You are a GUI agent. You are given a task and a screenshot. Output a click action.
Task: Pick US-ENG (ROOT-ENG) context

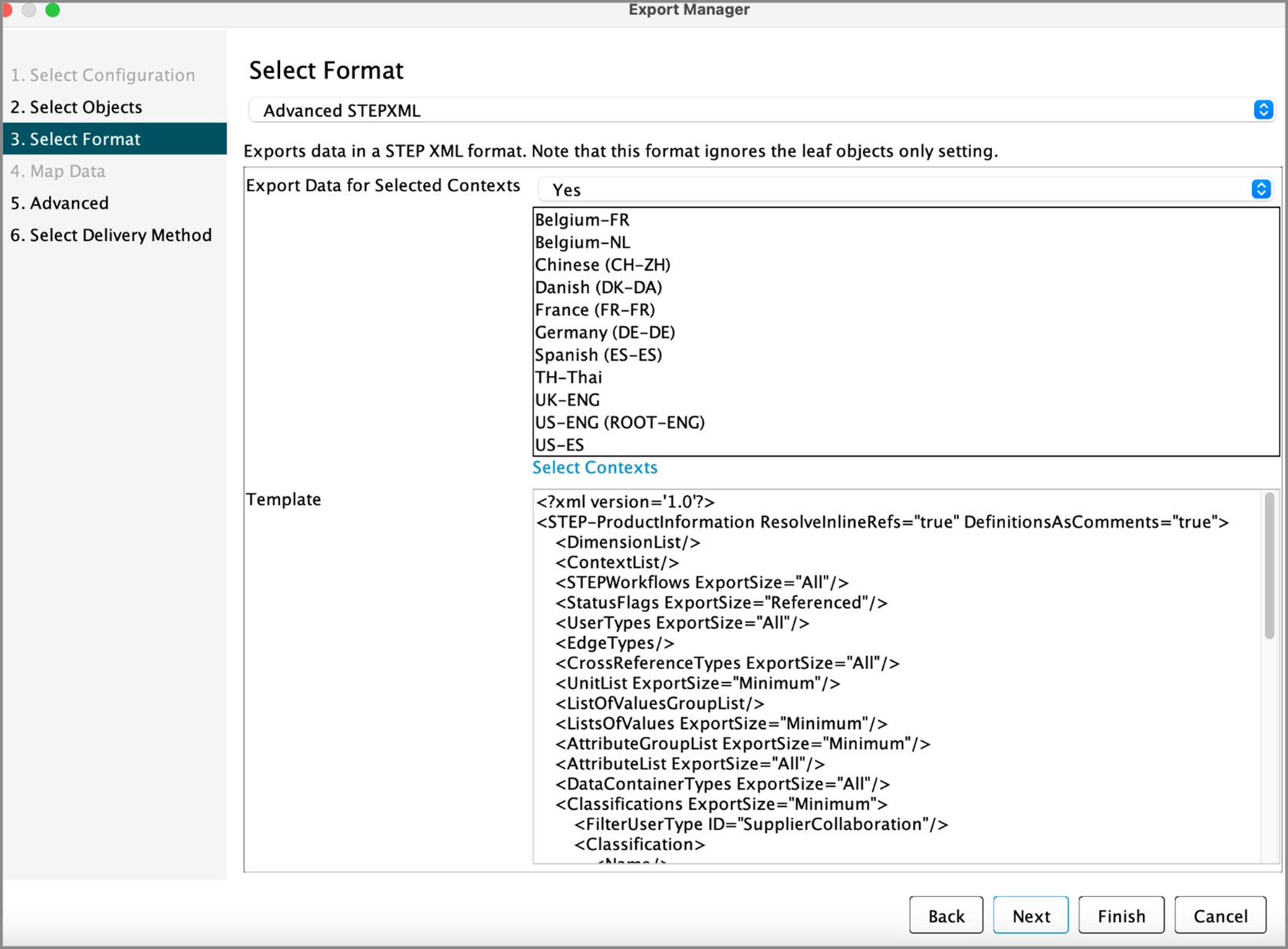click(x=620, y=423)
